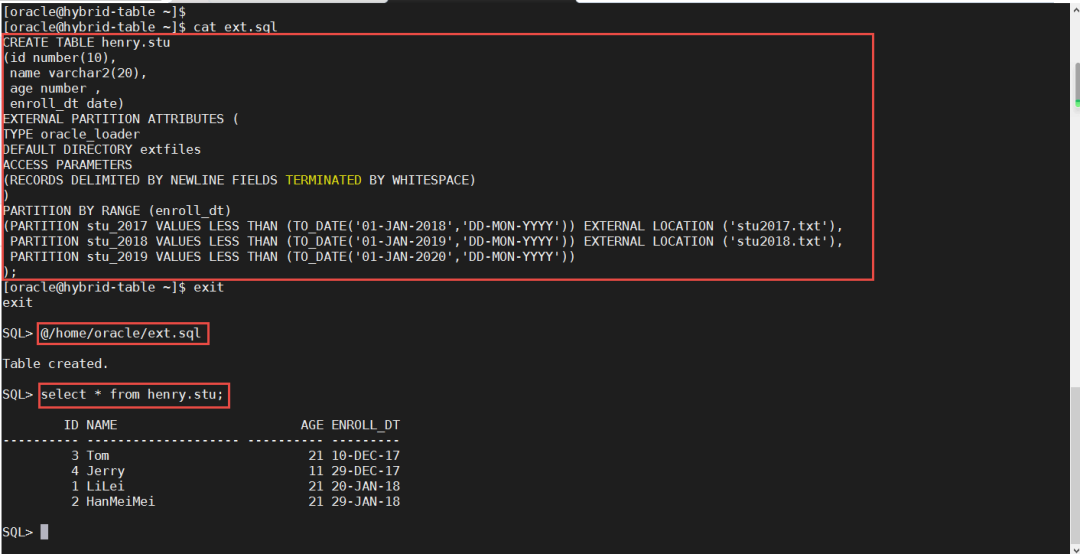This screenshot has height=554, width=1080.
Task: Click the NAME column header
Action: pyautogui.click(x=101, y=425)
